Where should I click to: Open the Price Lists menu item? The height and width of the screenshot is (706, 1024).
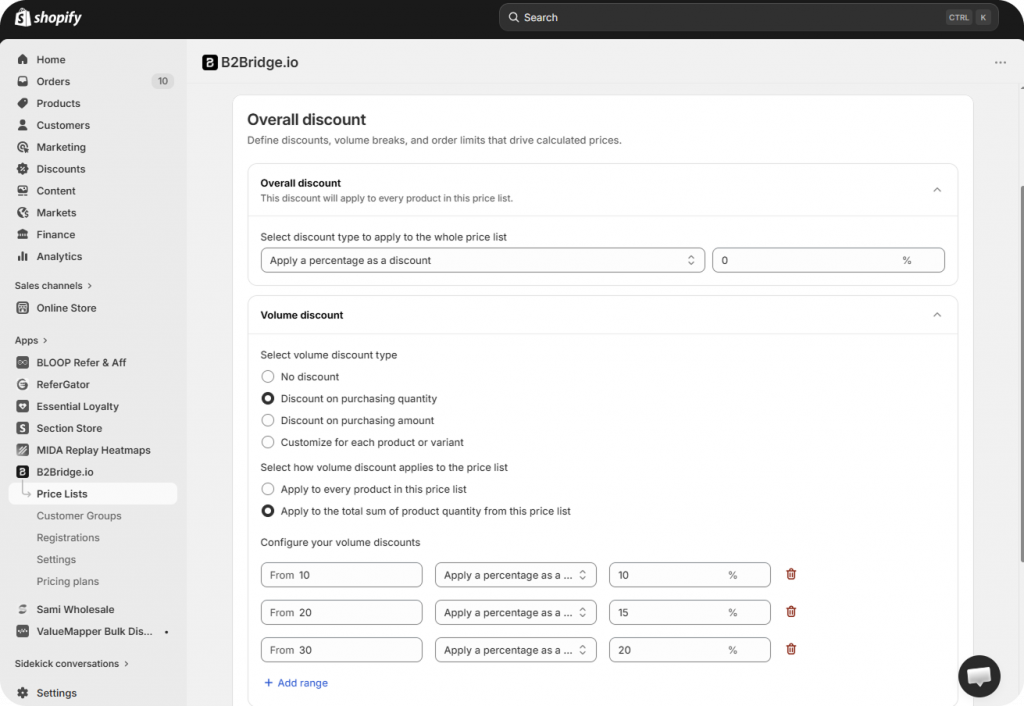93,494
